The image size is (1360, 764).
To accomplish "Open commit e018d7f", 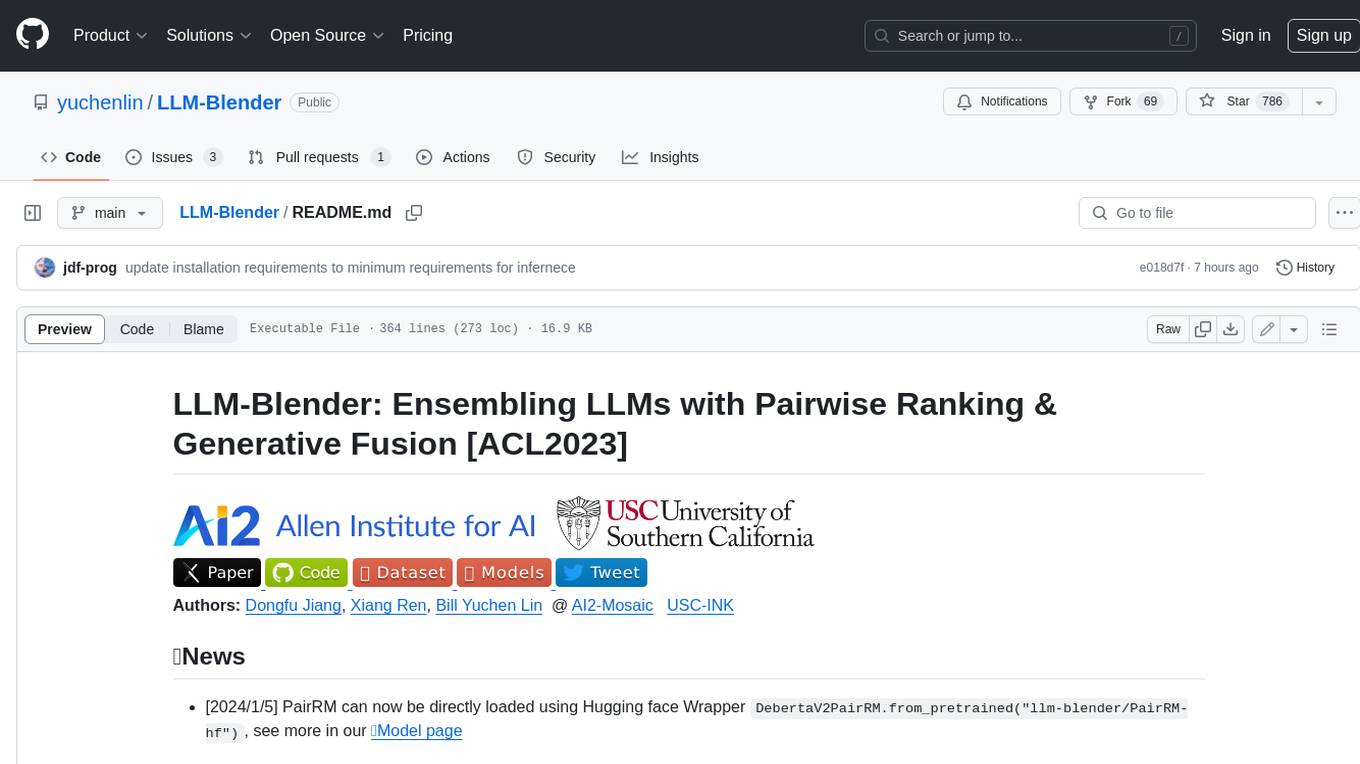I will coord(1161,268).
